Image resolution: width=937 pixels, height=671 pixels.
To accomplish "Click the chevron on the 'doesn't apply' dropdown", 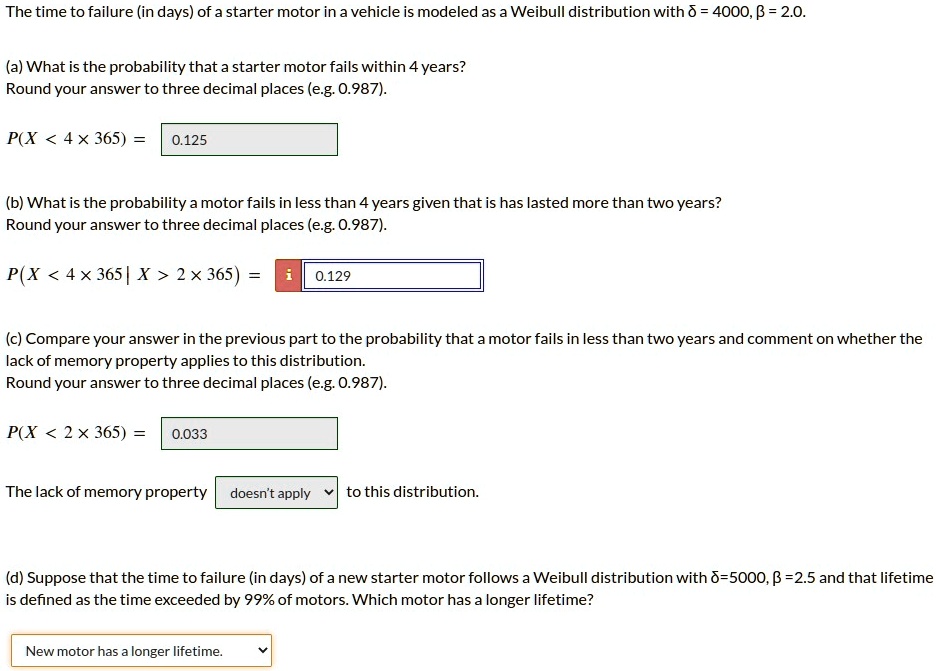I will tap(328, 492).
